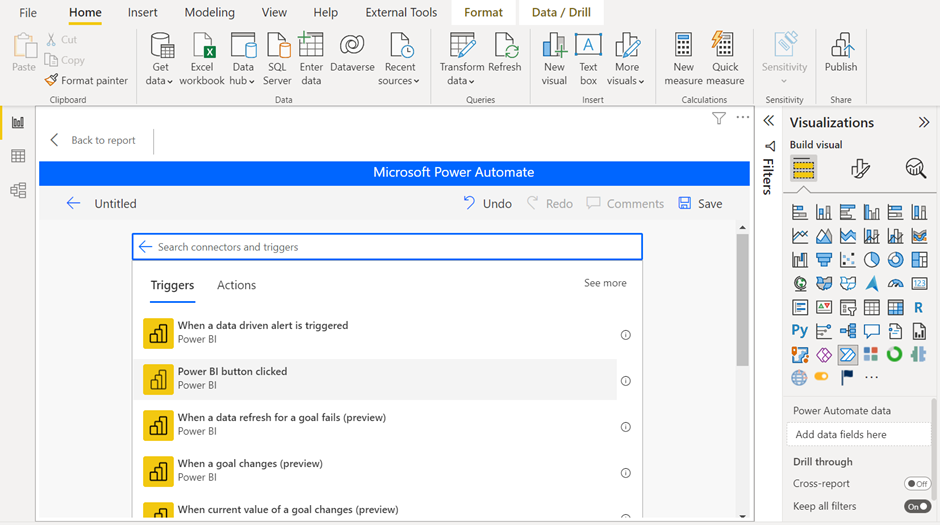Select the KPI visual
940x525 pixels.
click(x=824, y=307)
